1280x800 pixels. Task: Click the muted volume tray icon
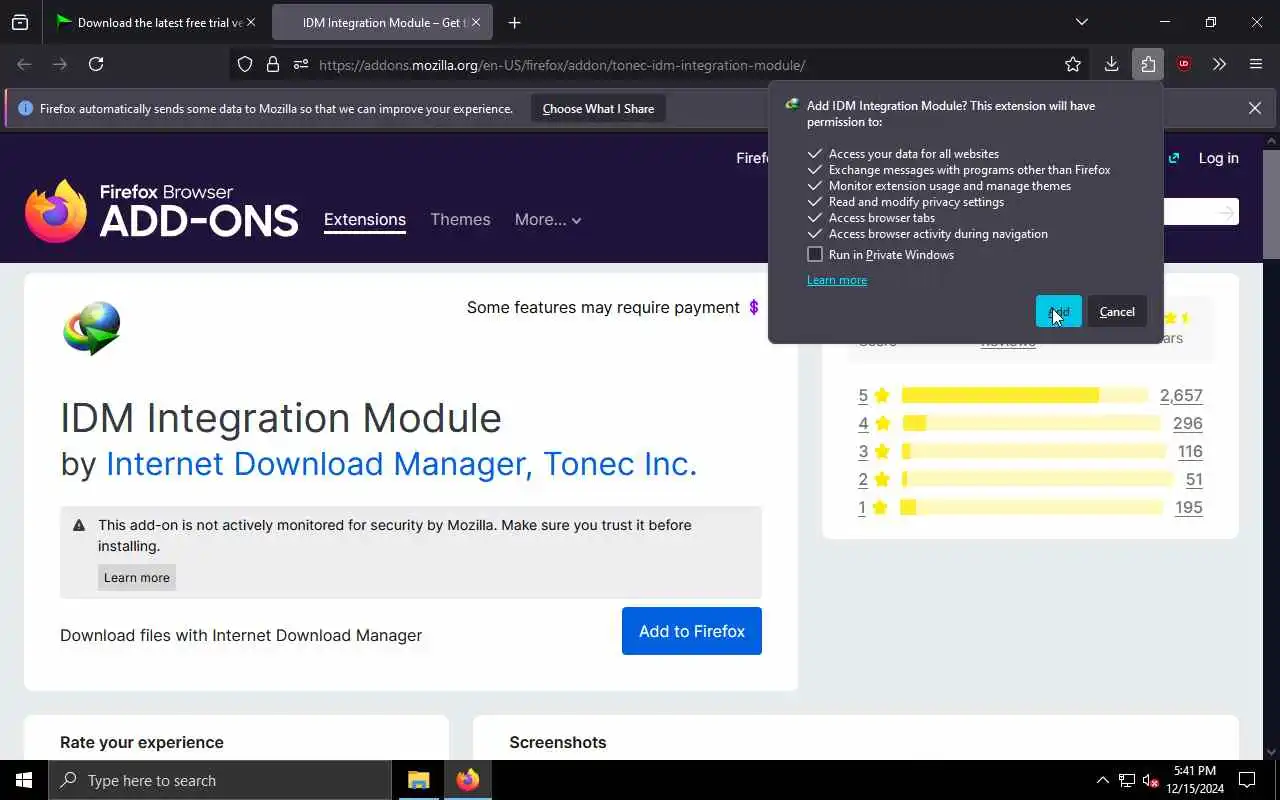point(1150,780)
